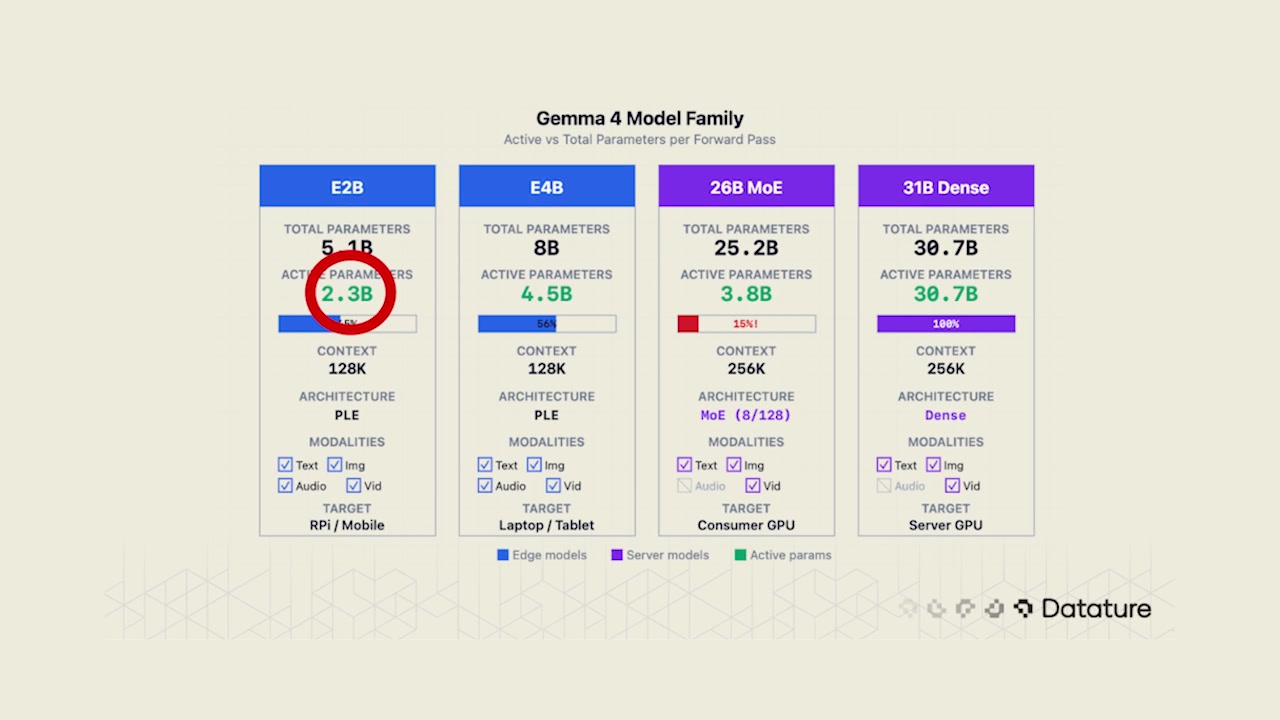
Task: Select the E4B card header
Action: (x=547, y=187)
